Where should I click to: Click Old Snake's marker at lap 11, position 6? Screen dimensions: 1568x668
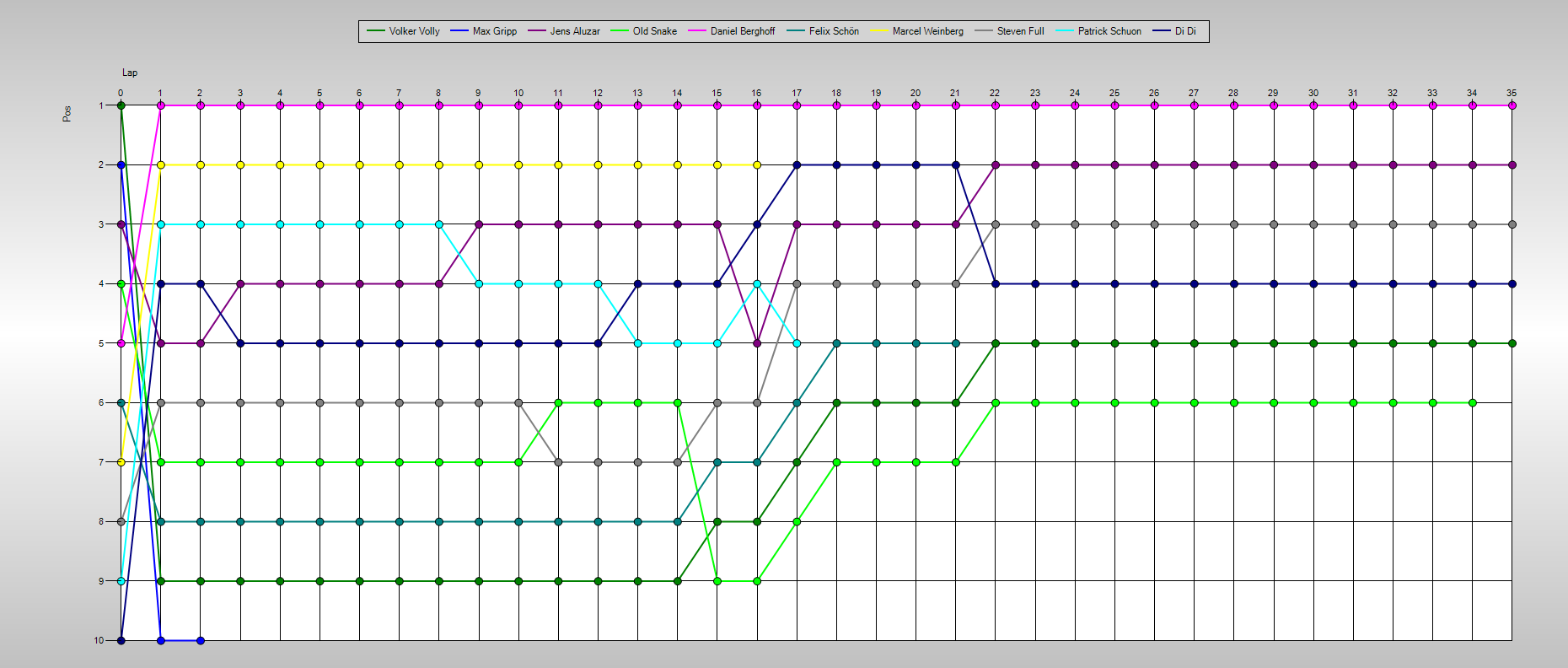pos(558,403)
